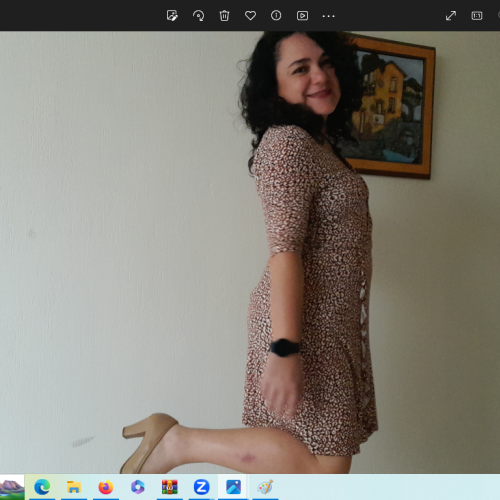Click the mountain landscape widget in taskbar
Viewport: 500px width, 500px height.
[12, 487]
